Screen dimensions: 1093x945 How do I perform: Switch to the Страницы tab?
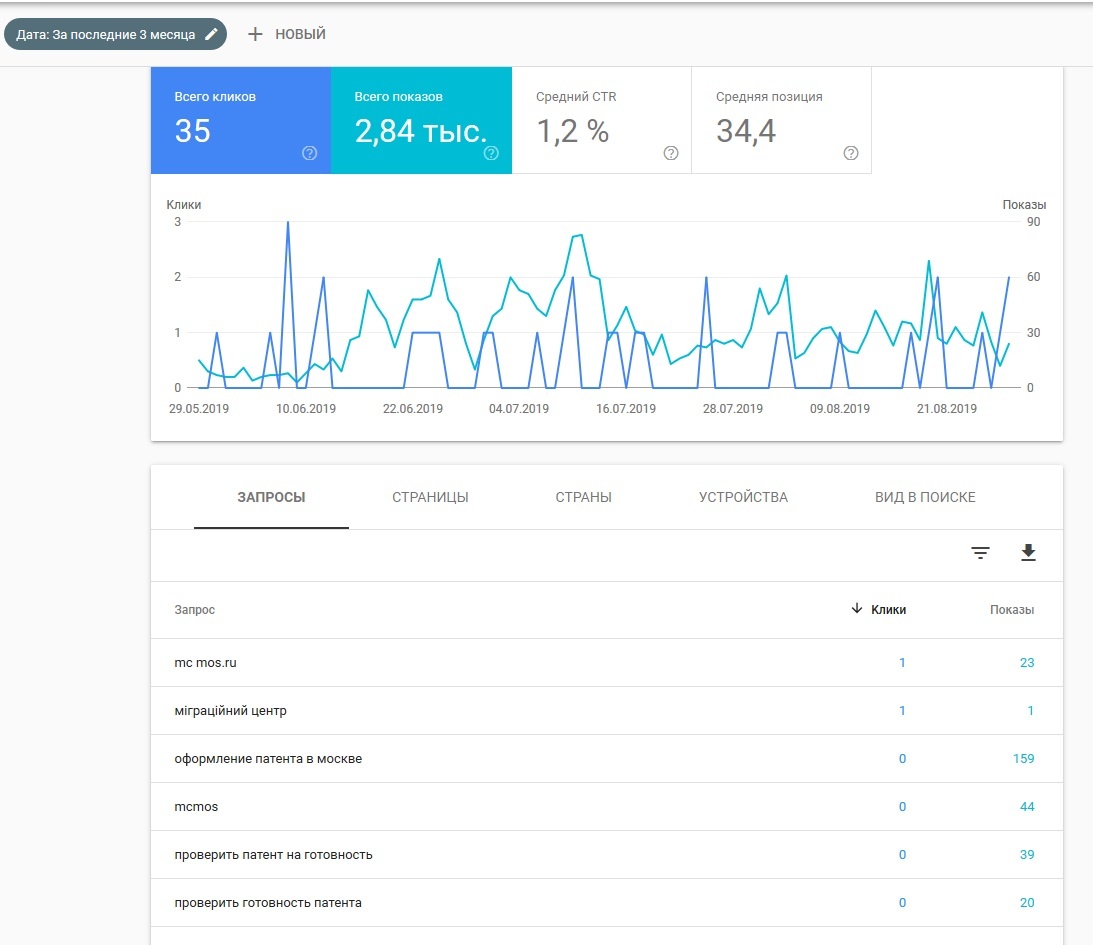(x=430, y=497)
